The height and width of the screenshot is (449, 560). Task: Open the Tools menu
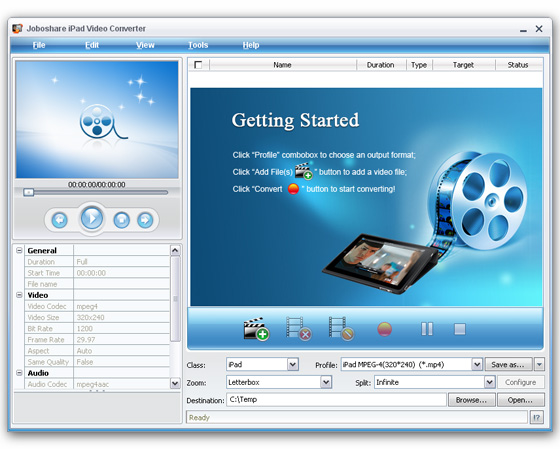point(198,45)
